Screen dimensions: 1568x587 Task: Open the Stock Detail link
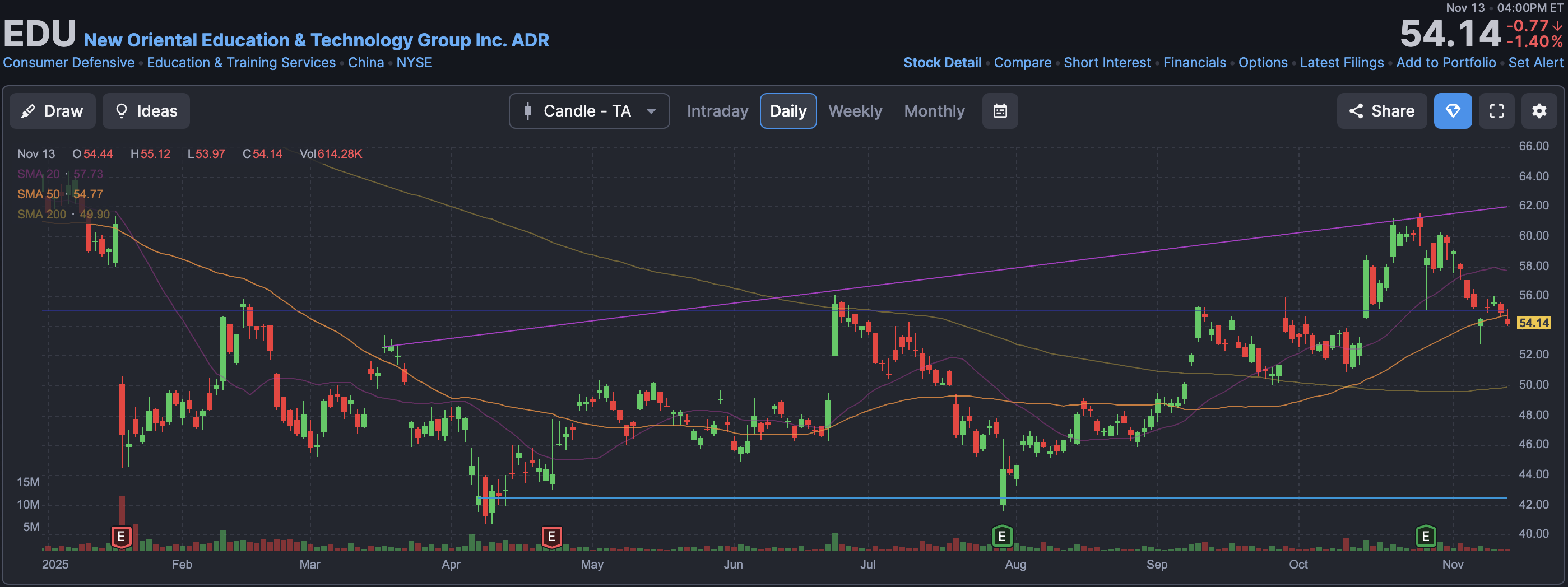pyautogui.click(x=942, y=63)
